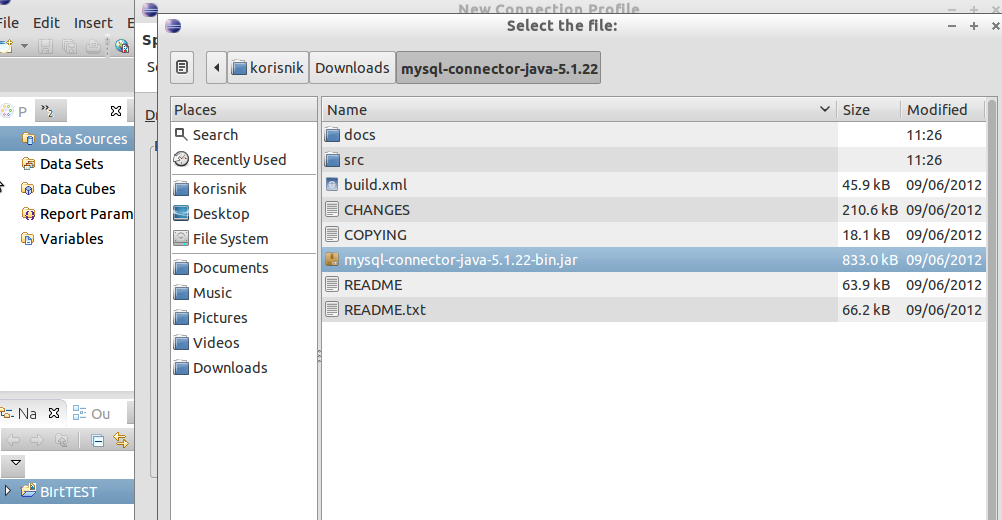The width and height of the screenshot is (1002, 520).
Task: Click the back arrow in path bar
Action: [217, 68]
